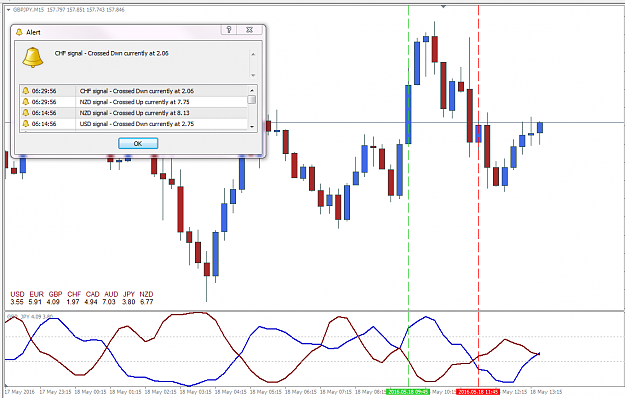Click the bell icon beside the NZD 7.75 alert row
Viewport: 625px width, 398px height.
pyautogui.click(x=26, y=102)
